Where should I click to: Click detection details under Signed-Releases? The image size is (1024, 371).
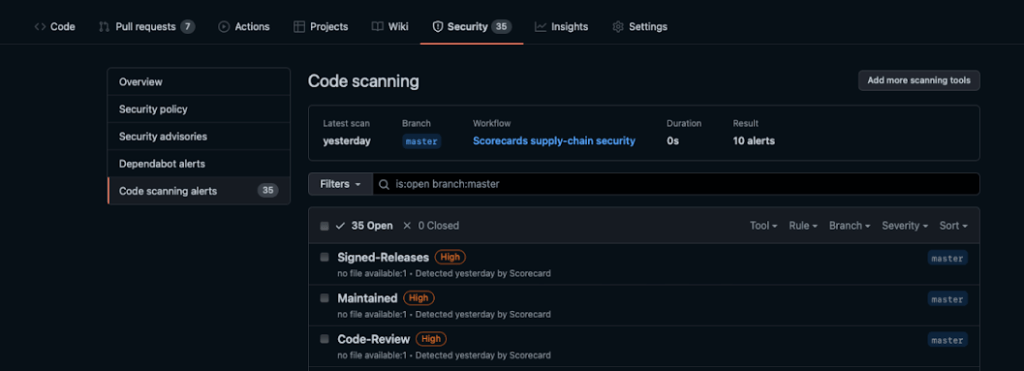point(444,273)
